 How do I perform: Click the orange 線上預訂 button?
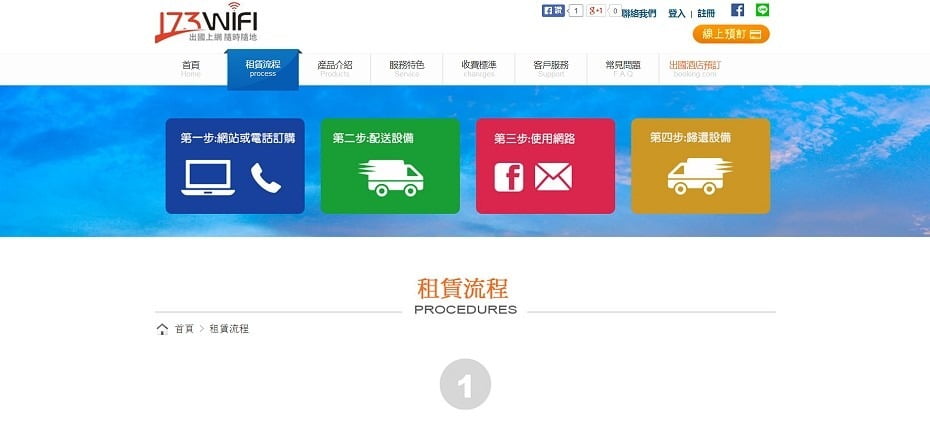click(731, 34)
